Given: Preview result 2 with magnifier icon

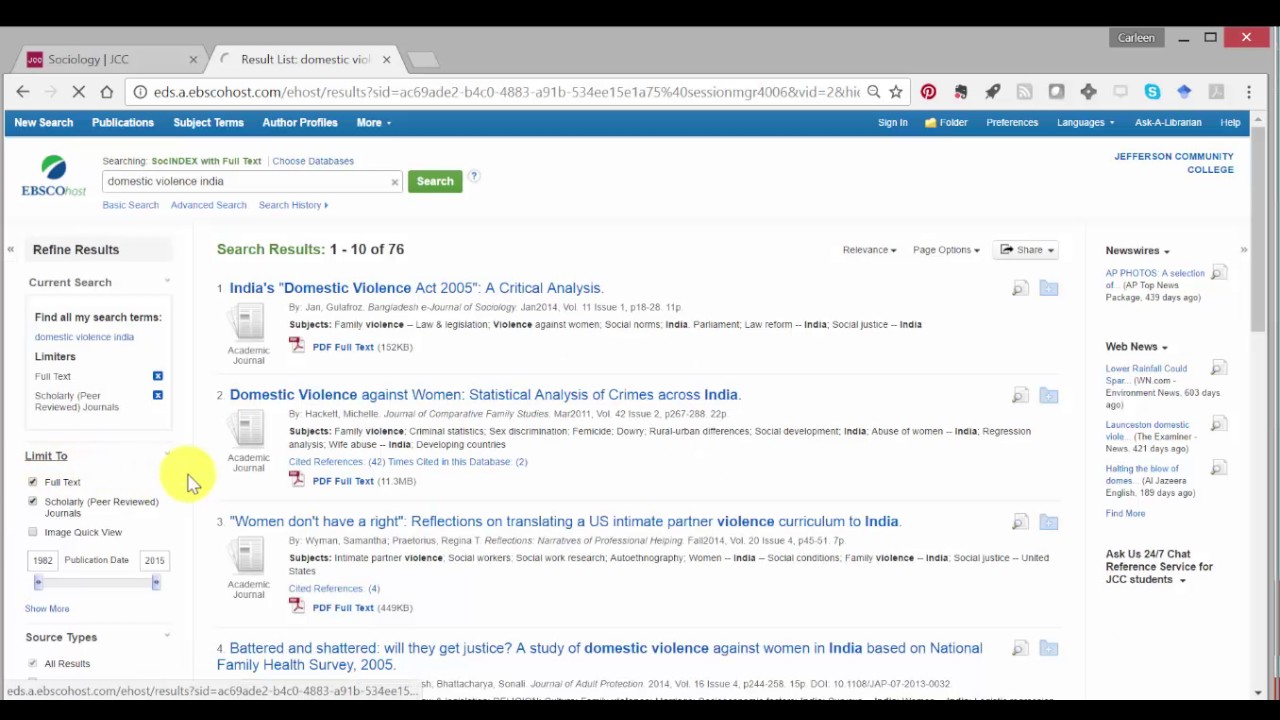Looking at the screenshot, I should 1020,396.
